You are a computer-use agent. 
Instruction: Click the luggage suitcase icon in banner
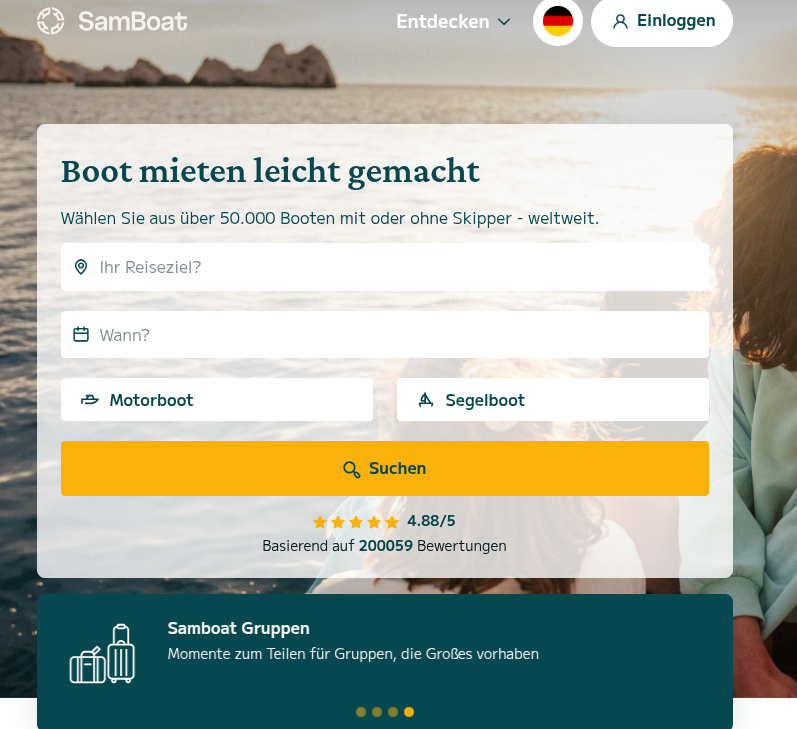point(102,654)
